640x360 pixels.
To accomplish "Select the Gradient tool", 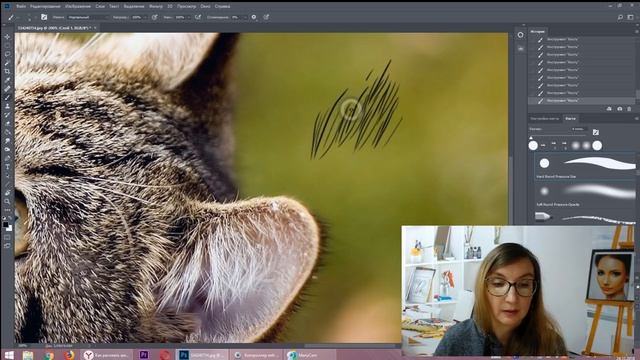I will coord(7,132).
